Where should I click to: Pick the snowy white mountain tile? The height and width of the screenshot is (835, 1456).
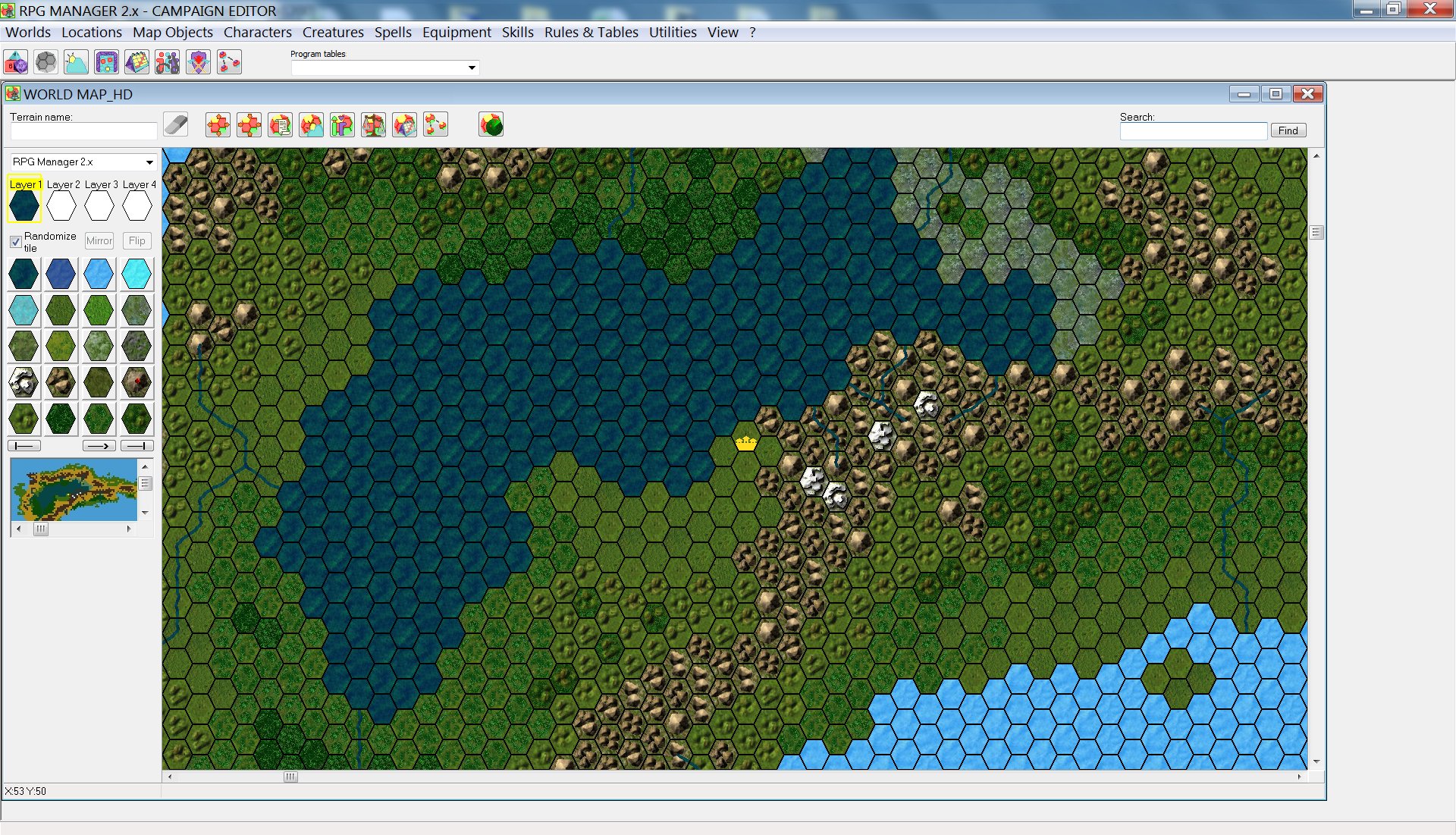pyautogui.click(x=24, y=382)
